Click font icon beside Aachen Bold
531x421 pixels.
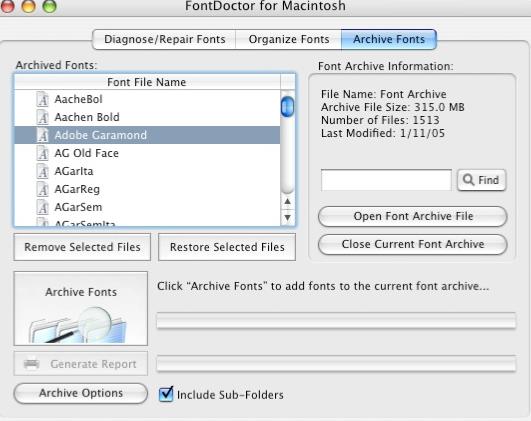coord(42,117)
